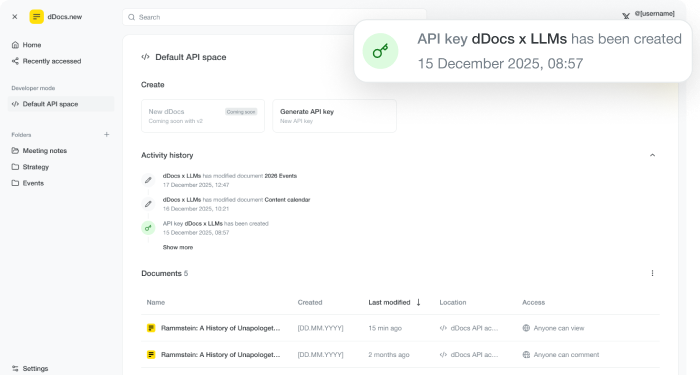Click dDocs API location in 2 months ago row

pos(469,355)
